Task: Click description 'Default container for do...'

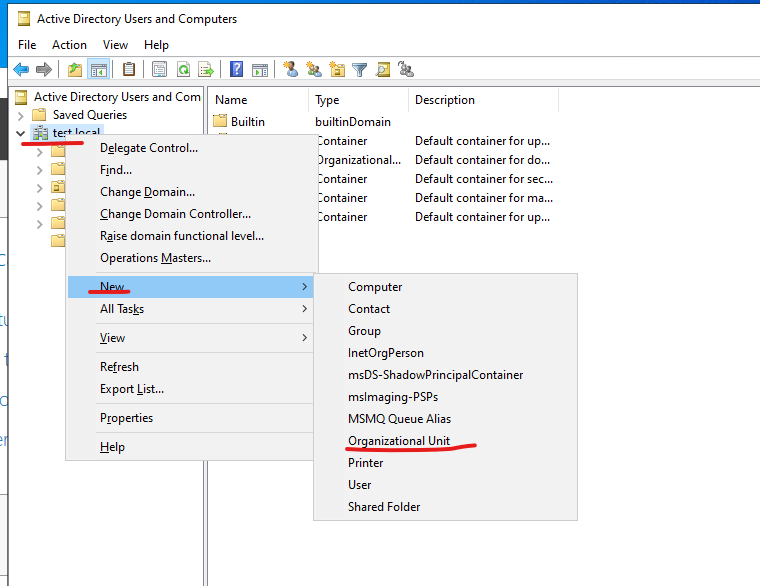Action: 482,160
